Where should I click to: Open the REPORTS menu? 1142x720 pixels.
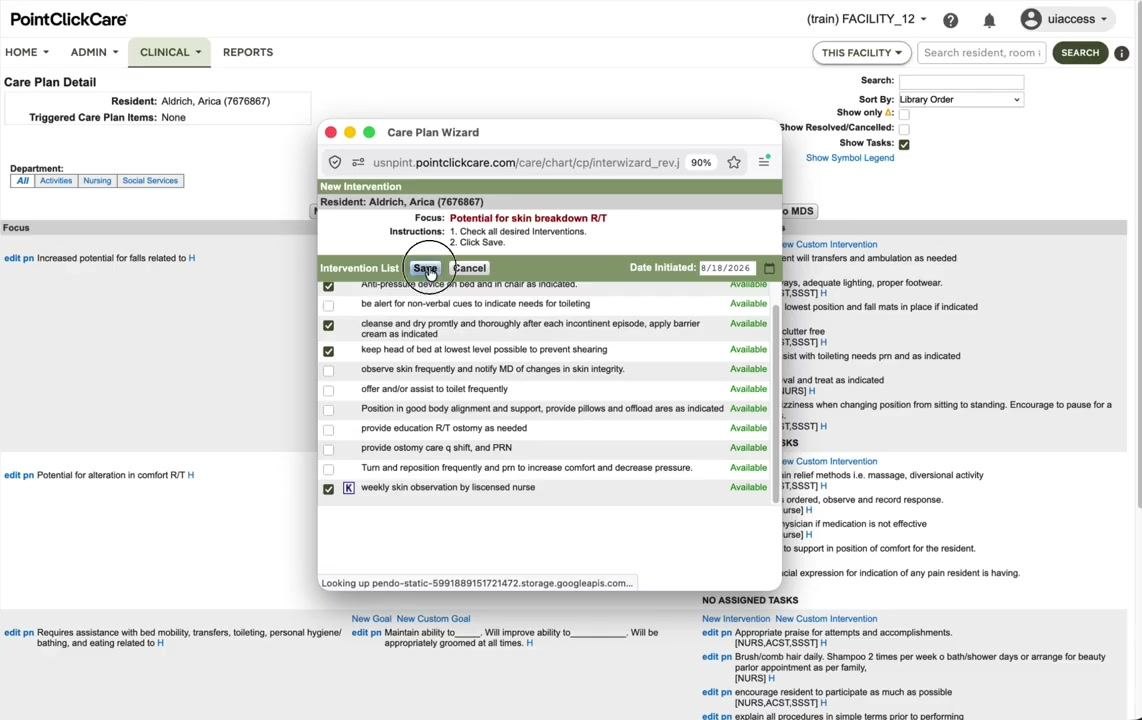click(248, 52)
